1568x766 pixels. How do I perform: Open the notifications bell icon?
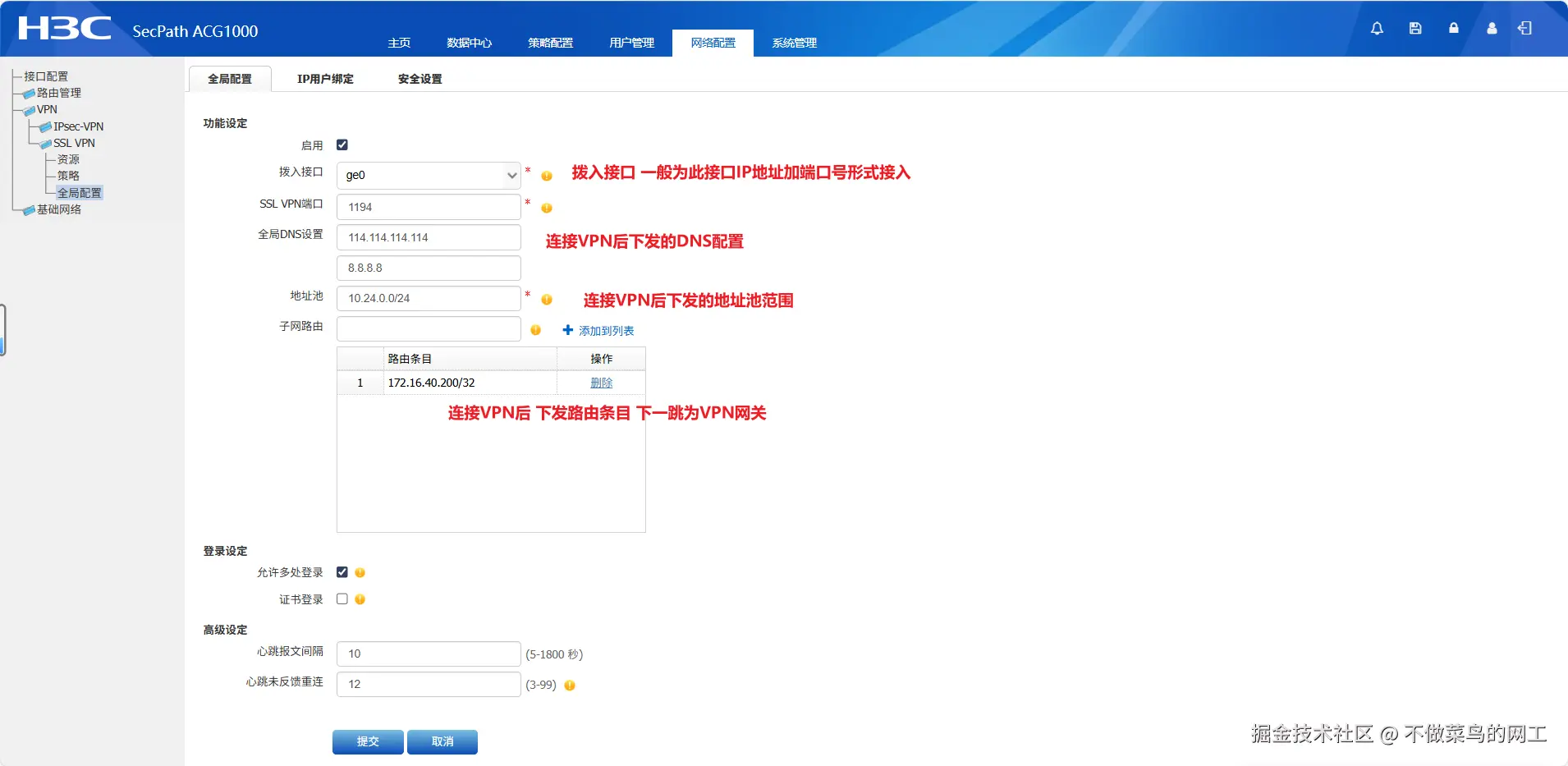pos(1377,28)
